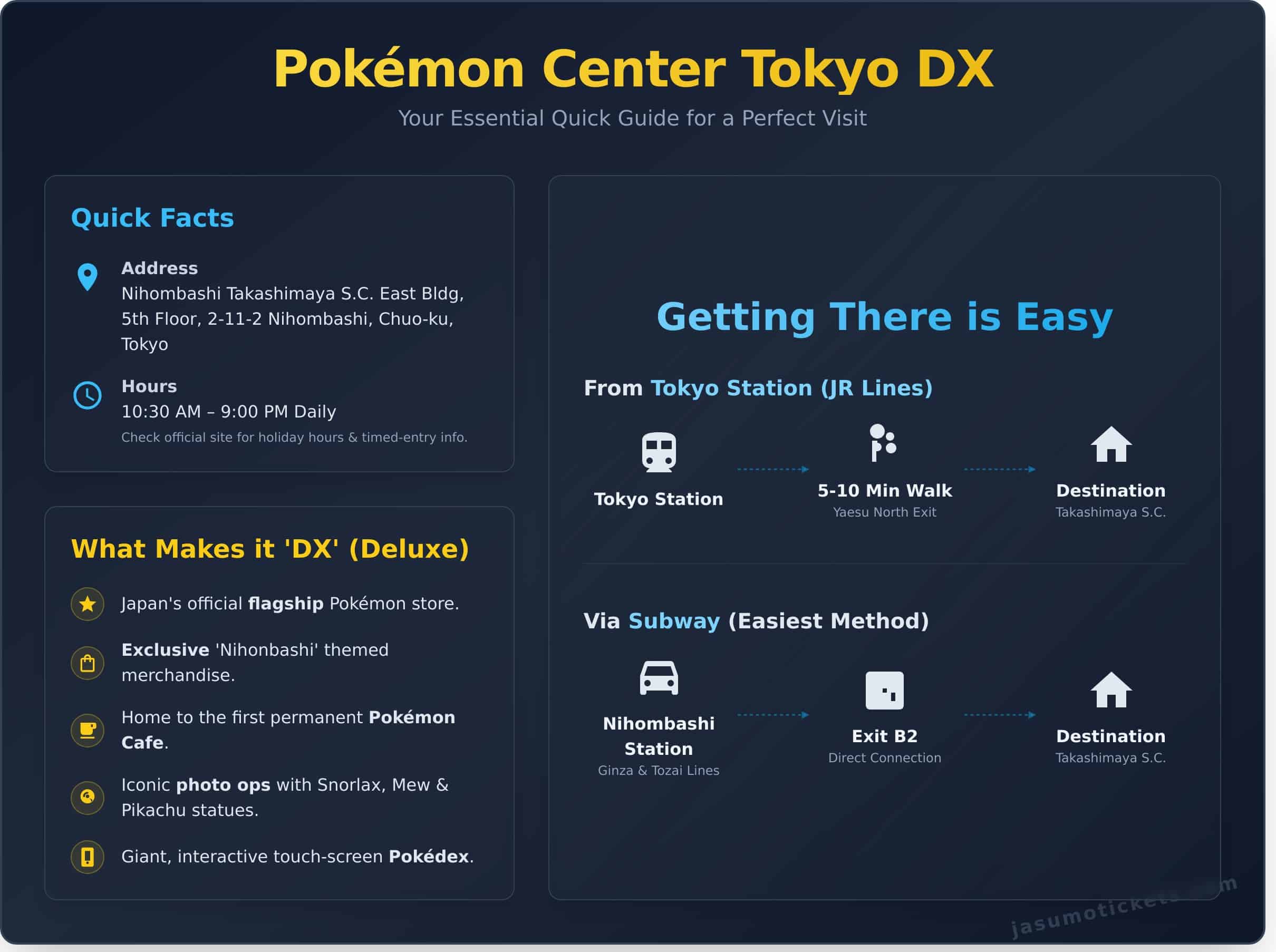Click the star icon for flagship store fact
The height and width of the screenshot is (952, 1276).
88,605
